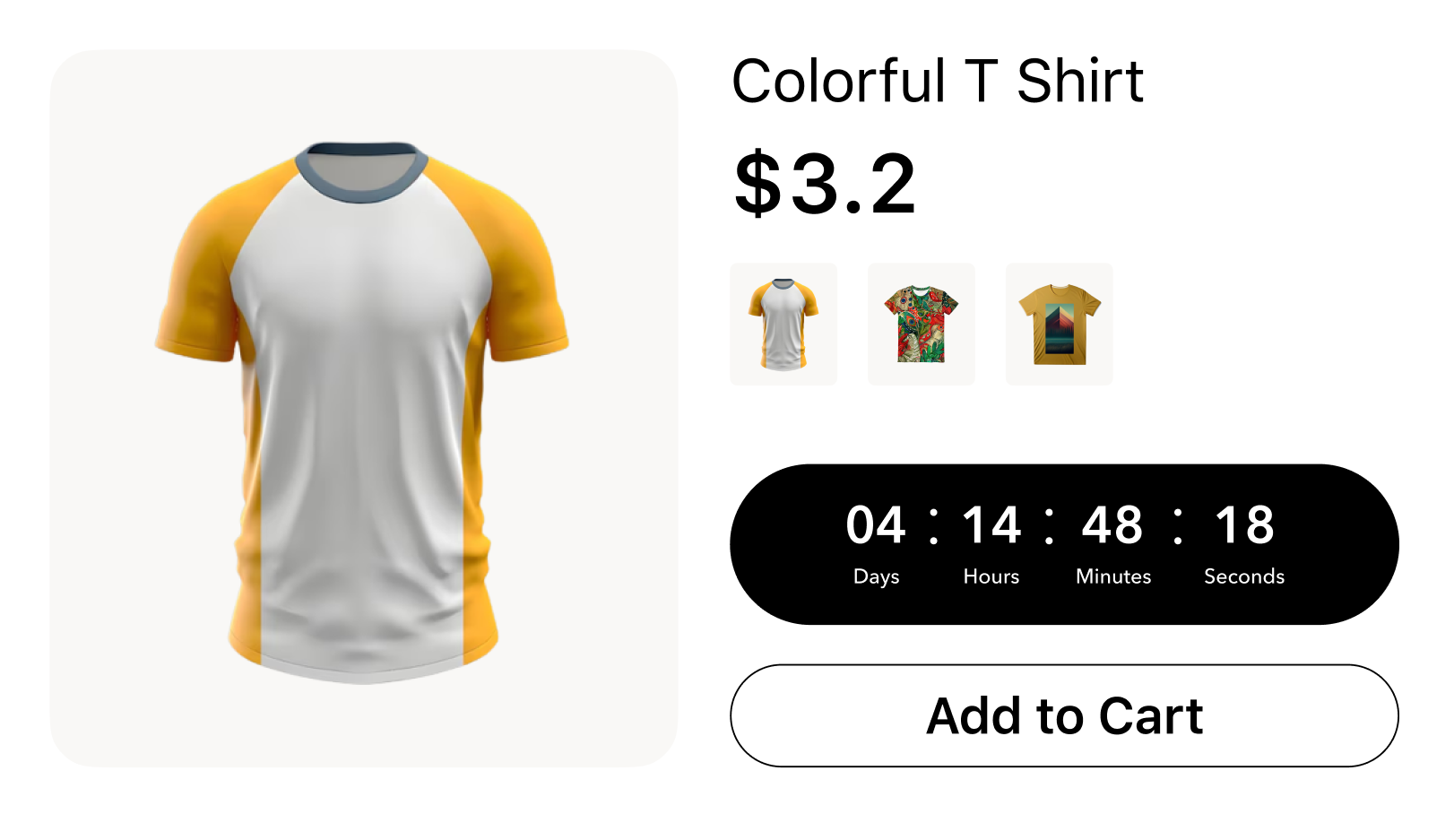Click the colon between 14 and 48
This screenshot has width=1454, height=840.
pyautogui.click(x=1050, y=526)
